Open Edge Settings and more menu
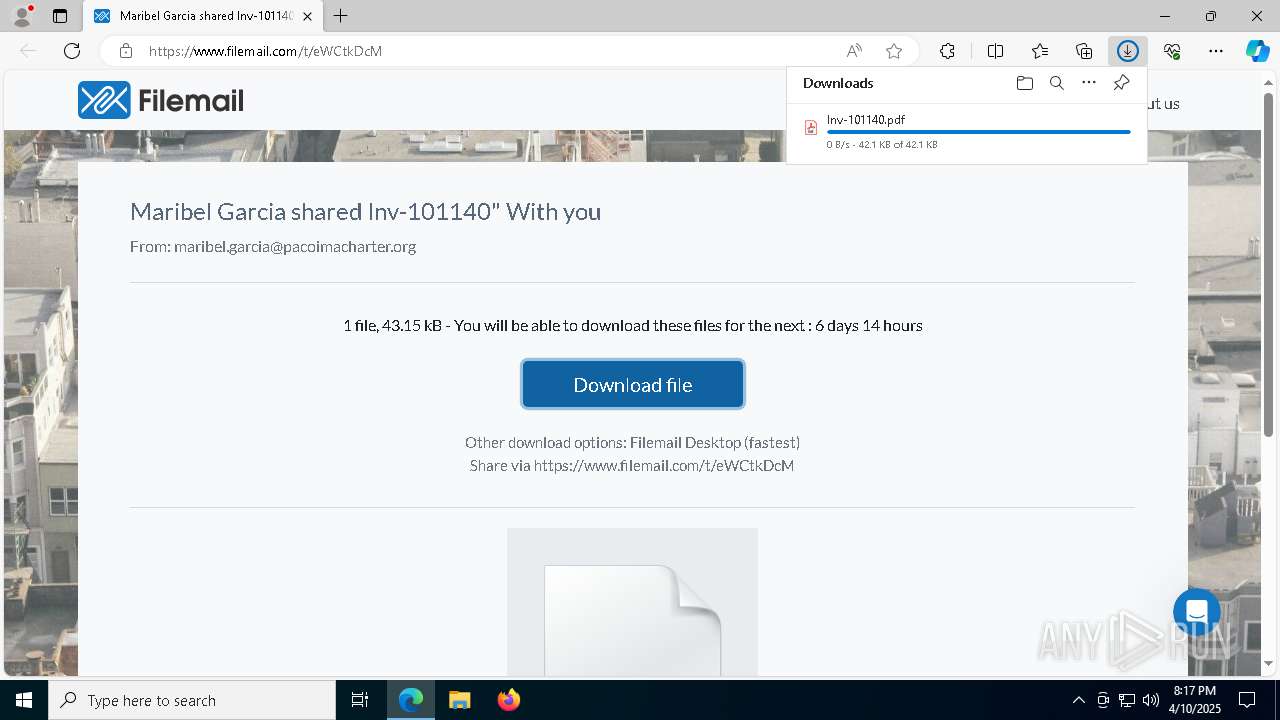Screen dimensions: 1280x720 pyautogui.click(x=1216, y=51)
